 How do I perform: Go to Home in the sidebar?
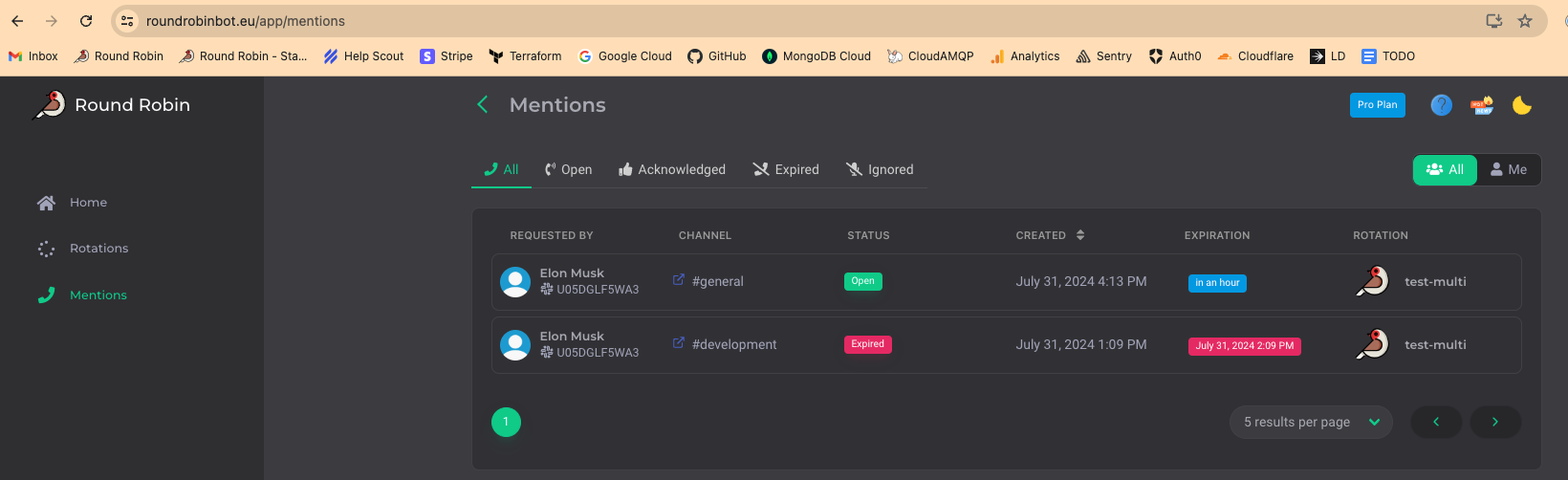[x=72, y=203]
